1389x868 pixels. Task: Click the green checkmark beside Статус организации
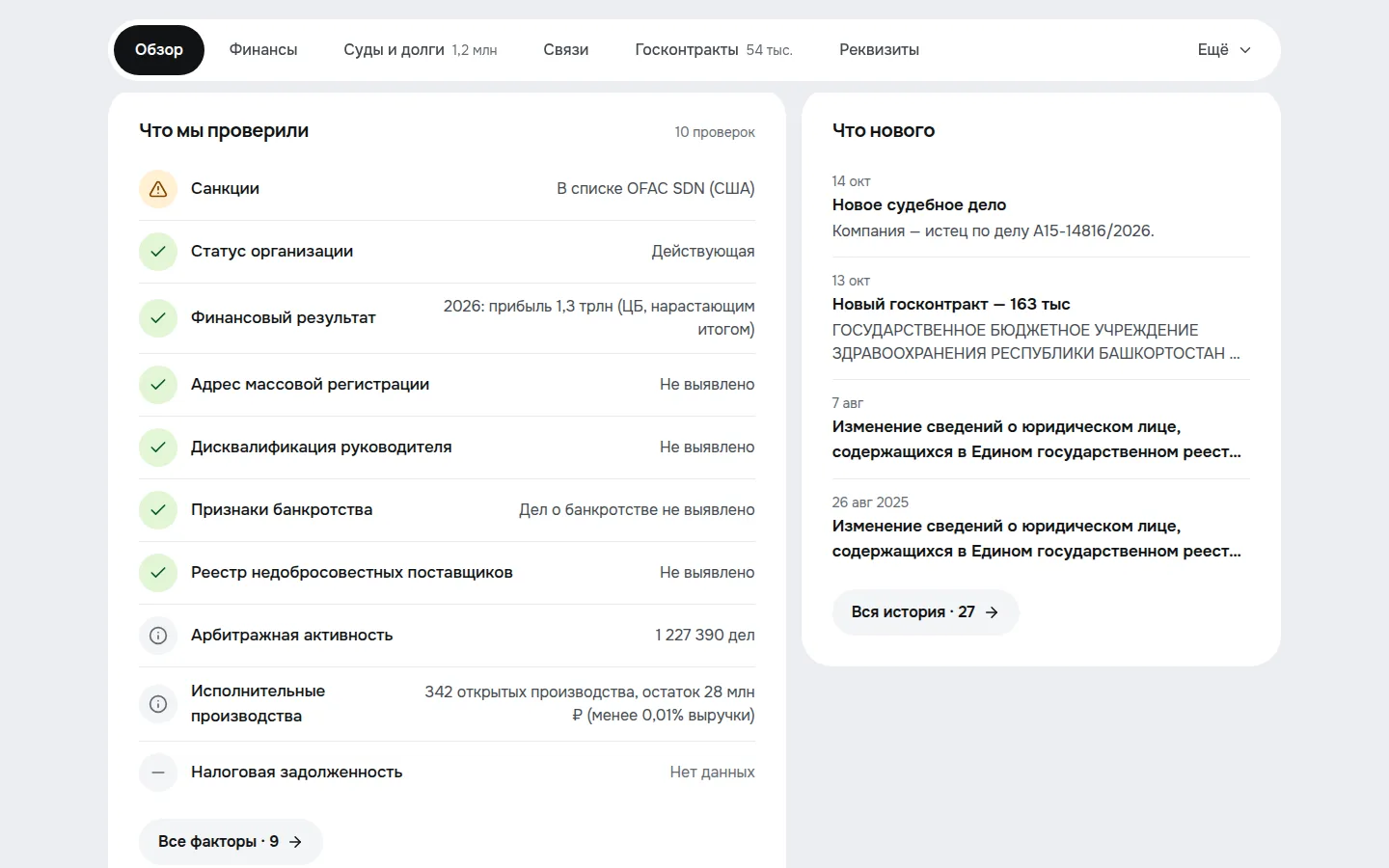click(158, 252)
